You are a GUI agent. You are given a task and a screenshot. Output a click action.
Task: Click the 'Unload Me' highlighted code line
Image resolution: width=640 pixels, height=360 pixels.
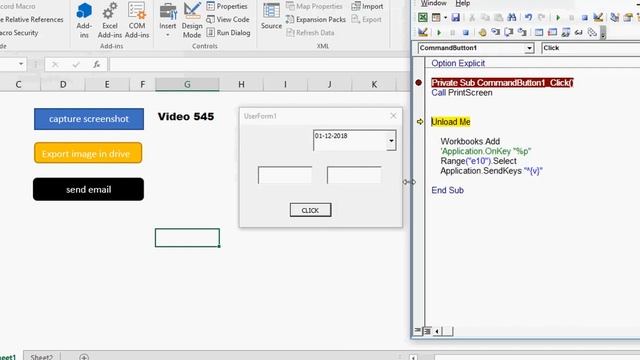tap(451, 122)
